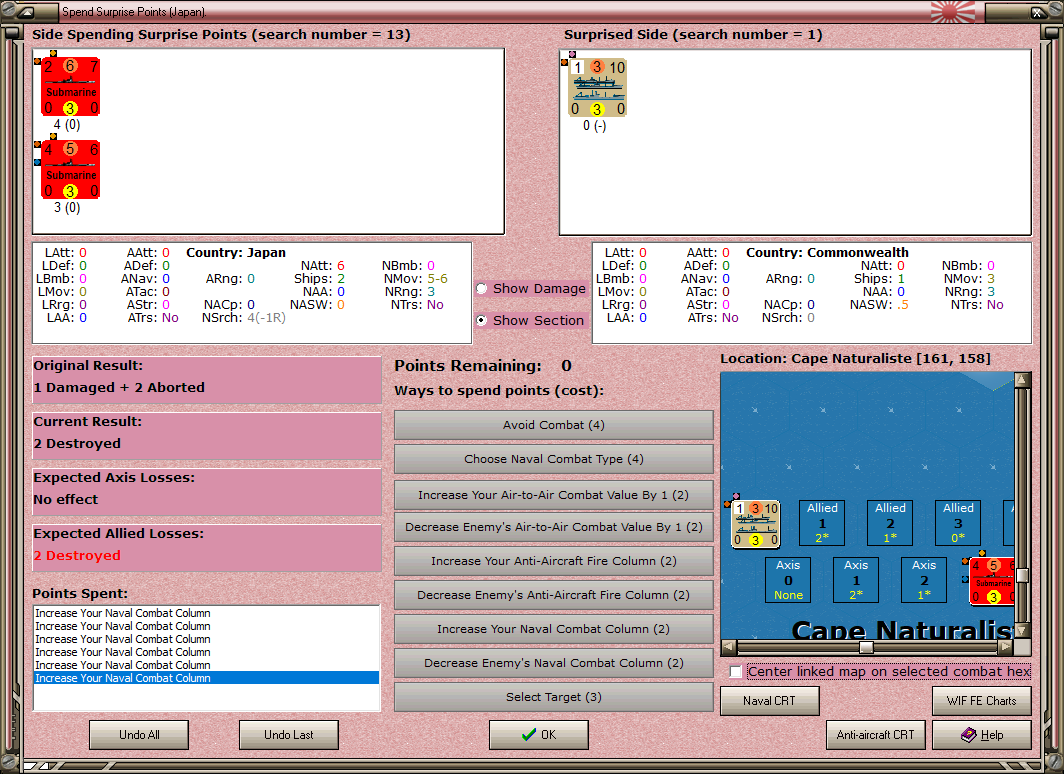Click the convoy counter on the map
This screenshot has height=774, width=1064.
[756, 524]
